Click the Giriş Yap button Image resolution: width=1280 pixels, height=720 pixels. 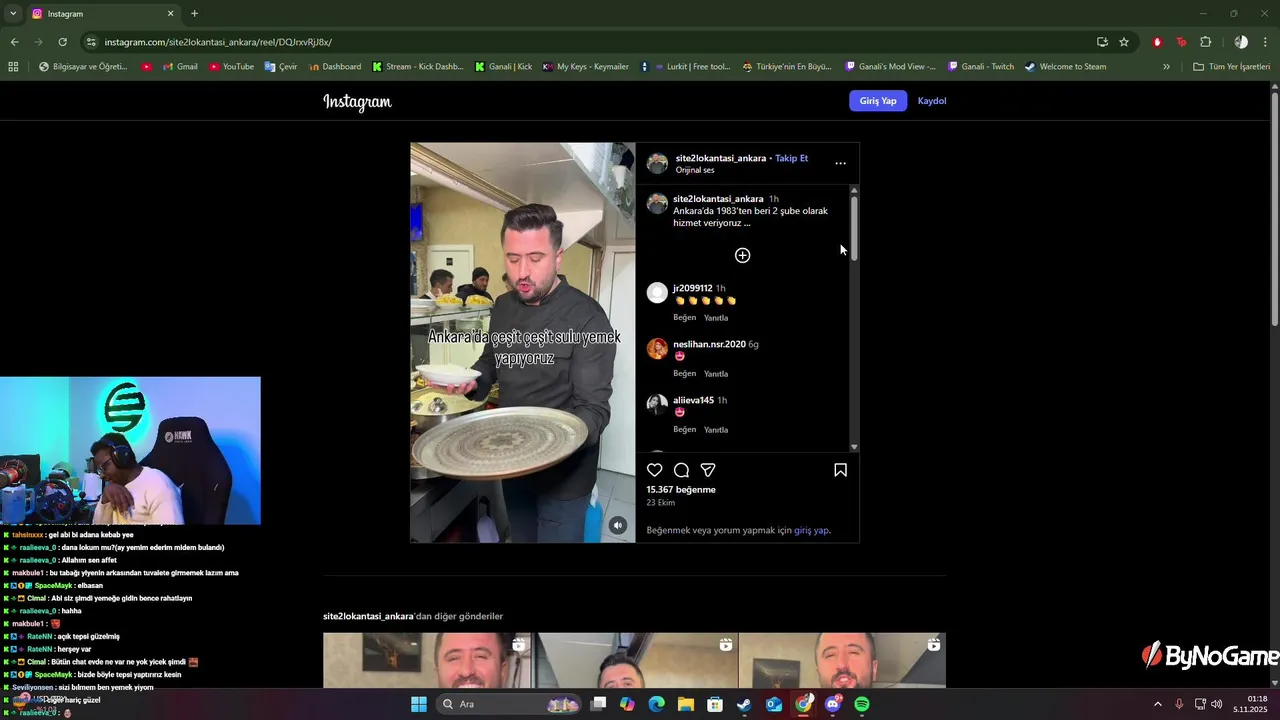point(878,101)
